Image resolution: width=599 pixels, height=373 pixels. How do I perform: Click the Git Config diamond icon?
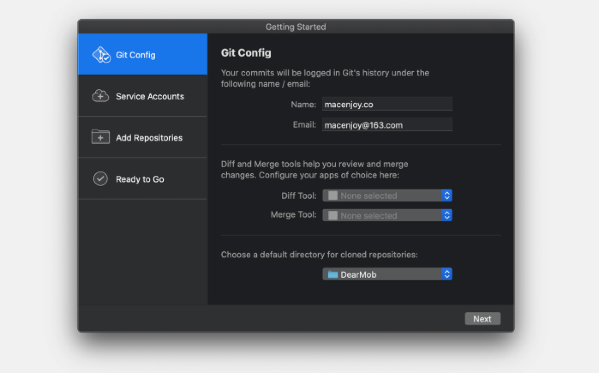tap(101, 55)
